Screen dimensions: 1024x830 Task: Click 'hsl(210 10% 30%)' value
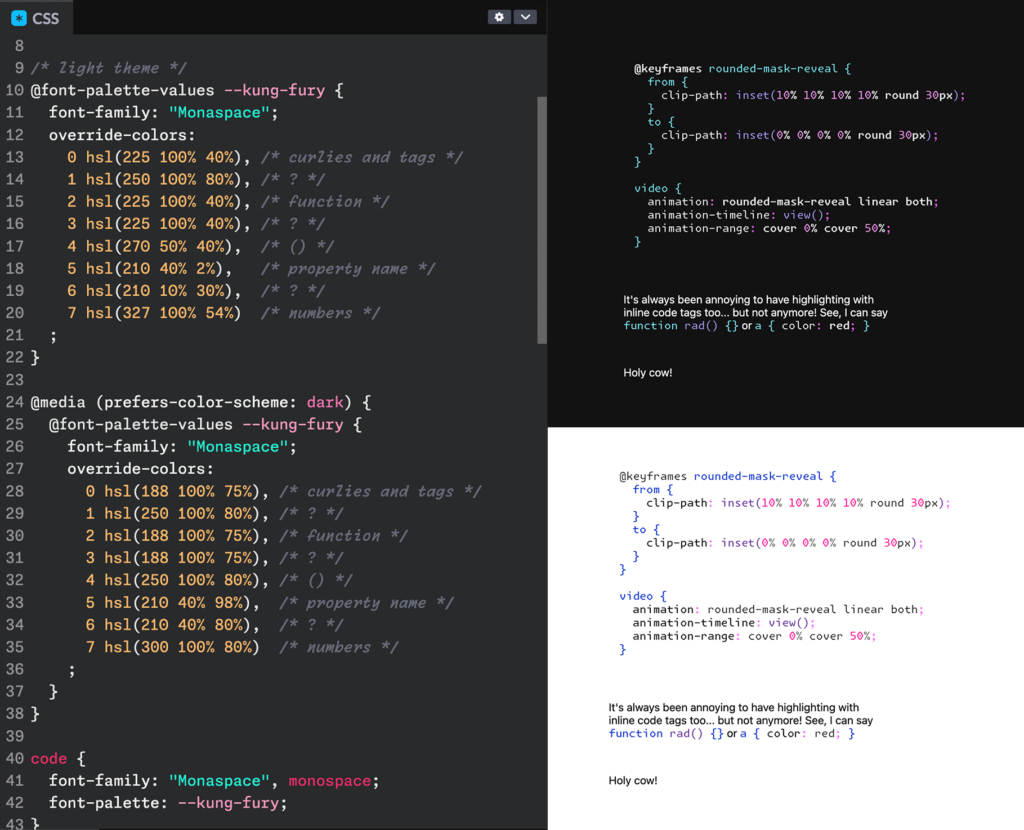click(x=159, y=291)
